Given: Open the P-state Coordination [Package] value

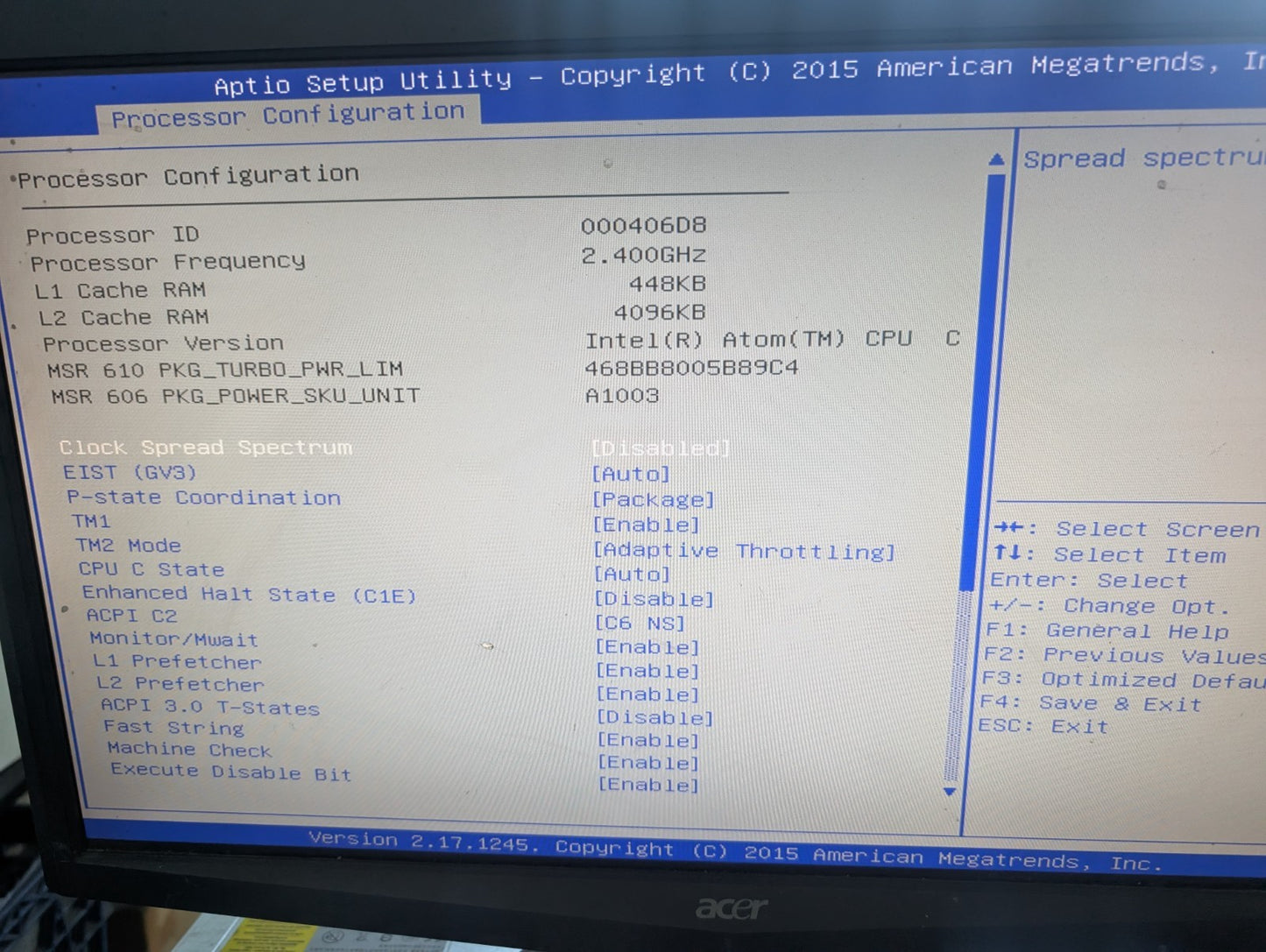Looking at the screenshot, I should tap(654, 499).
